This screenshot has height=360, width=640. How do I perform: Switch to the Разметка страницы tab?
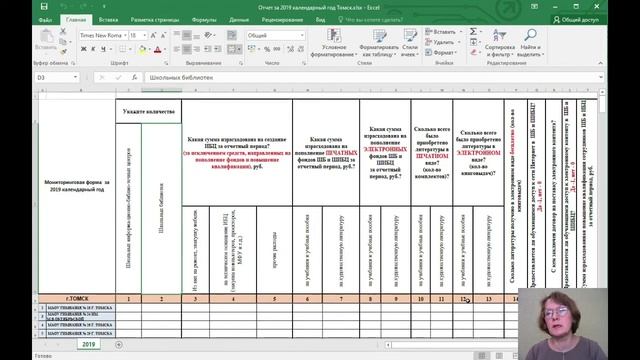click(x=155, y=20)
